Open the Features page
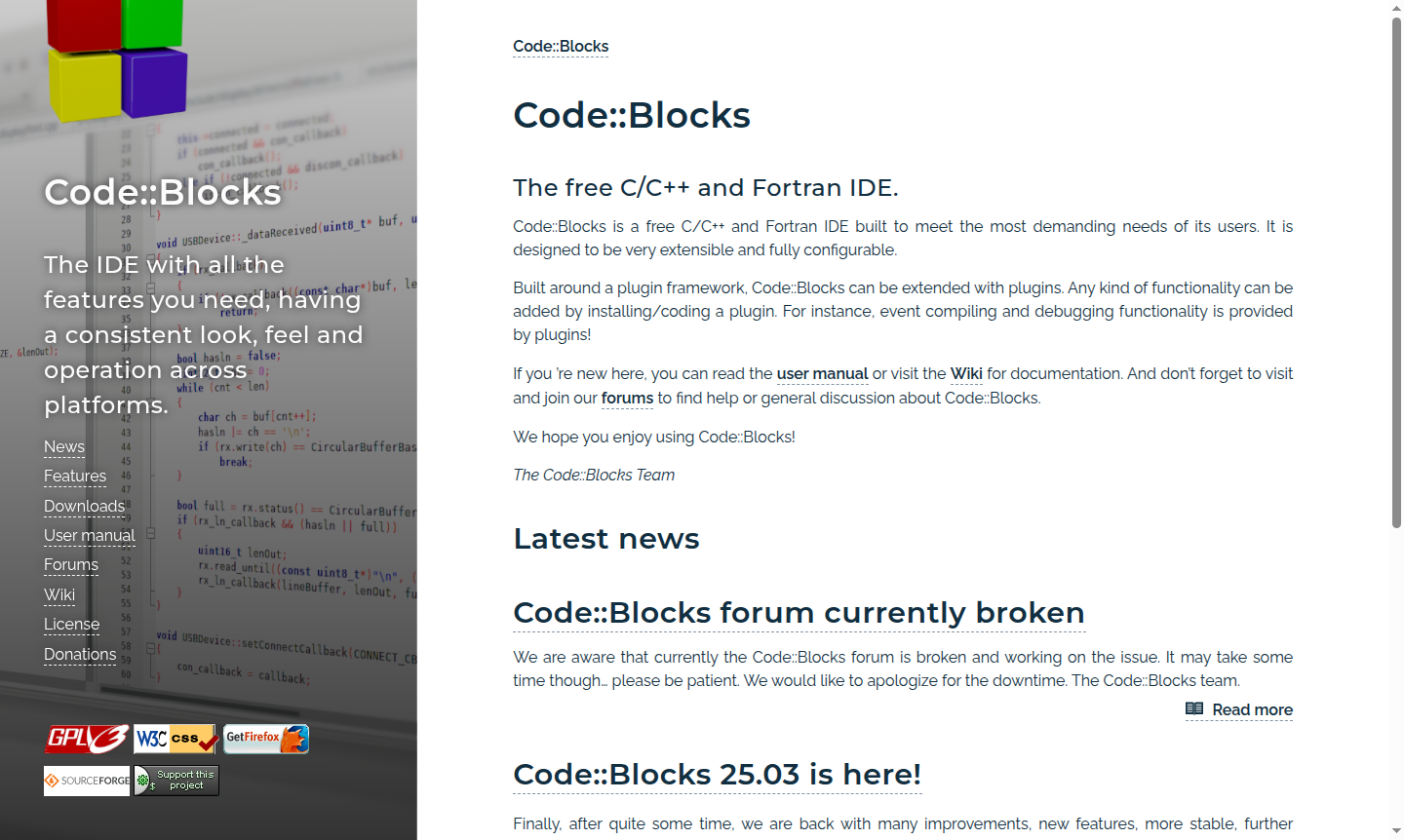1404x840 pixels. [75, 477]
